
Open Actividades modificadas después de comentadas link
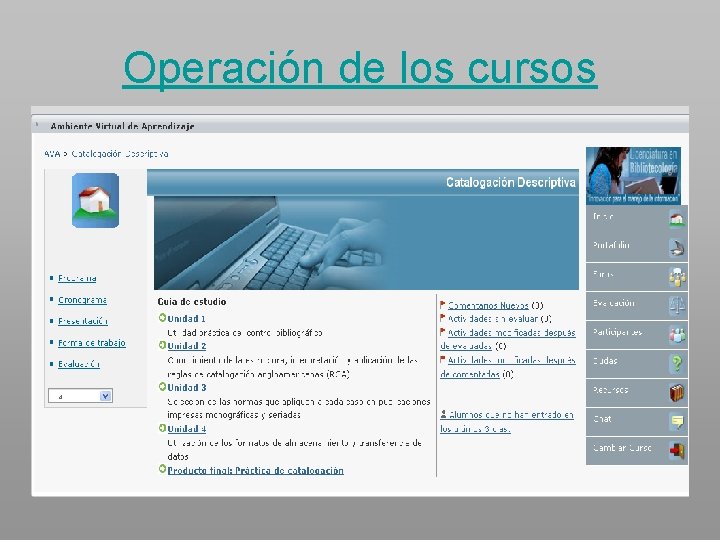click(508, 367)
